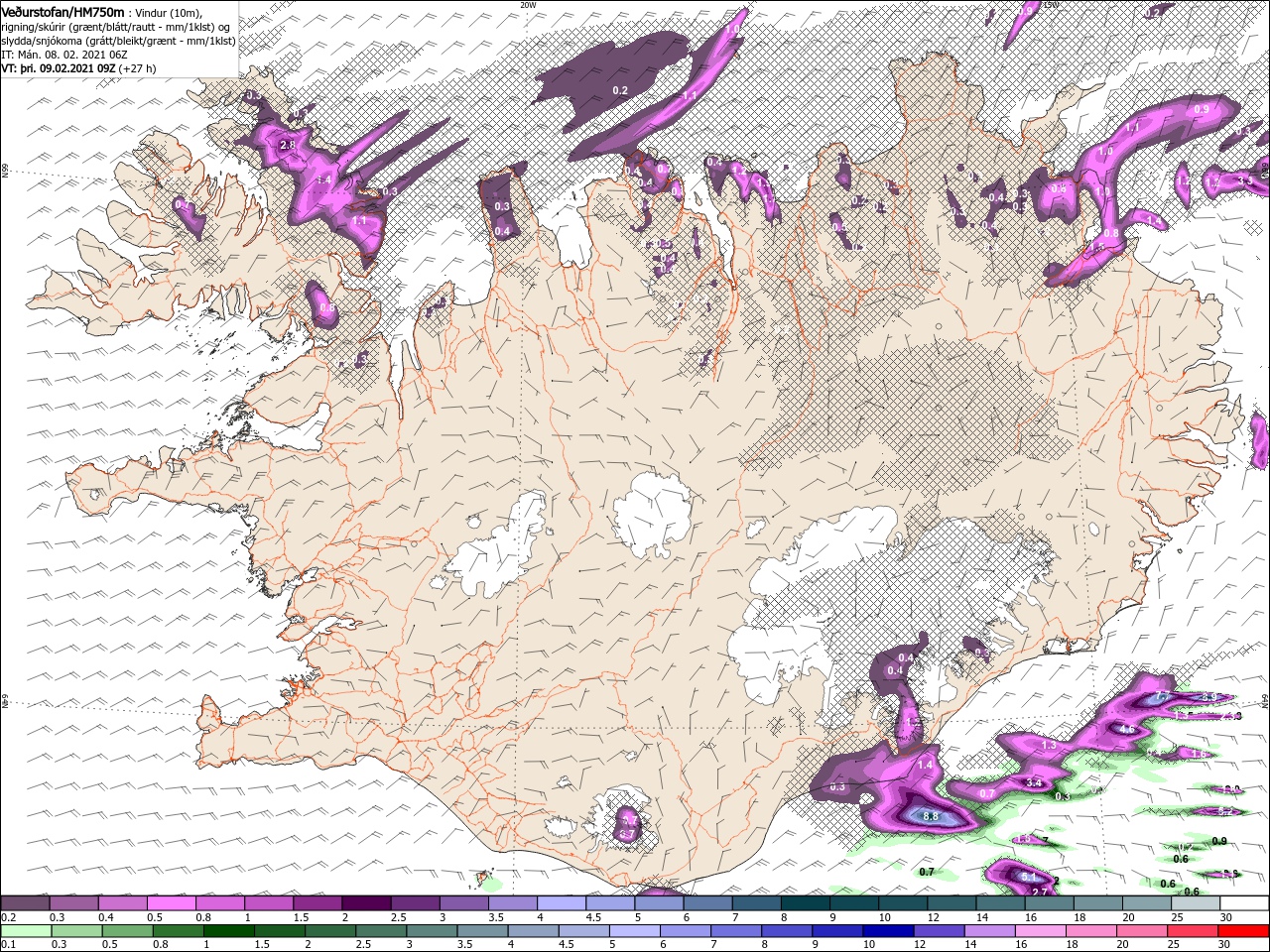The height and width of the screenshot is (952, 1270).
Task: Click the valid time line 'VT: þri. 09.02.2021 09Z (+27 h)'
Action: 79,68
